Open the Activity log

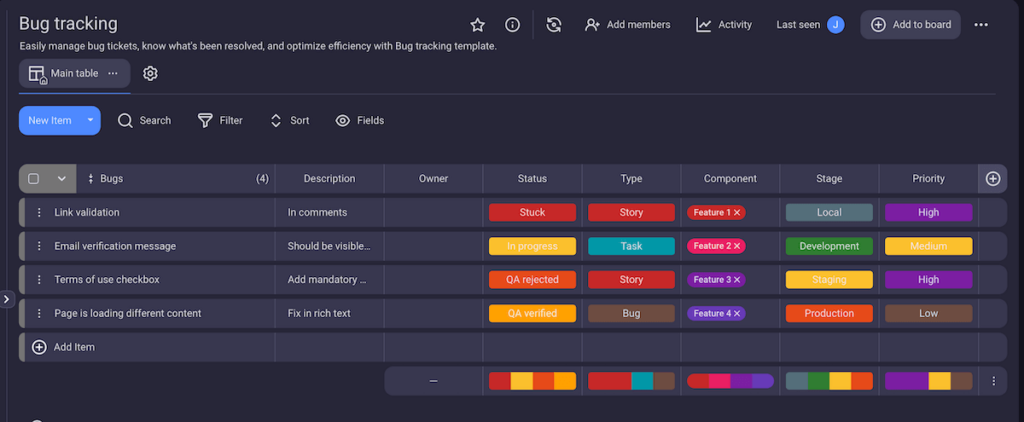point(724,25)
